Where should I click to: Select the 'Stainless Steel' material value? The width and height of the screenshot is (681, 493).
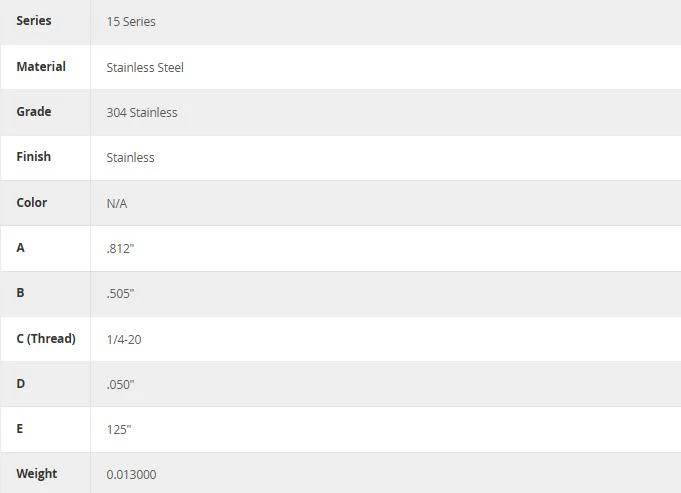coord(145,67)
